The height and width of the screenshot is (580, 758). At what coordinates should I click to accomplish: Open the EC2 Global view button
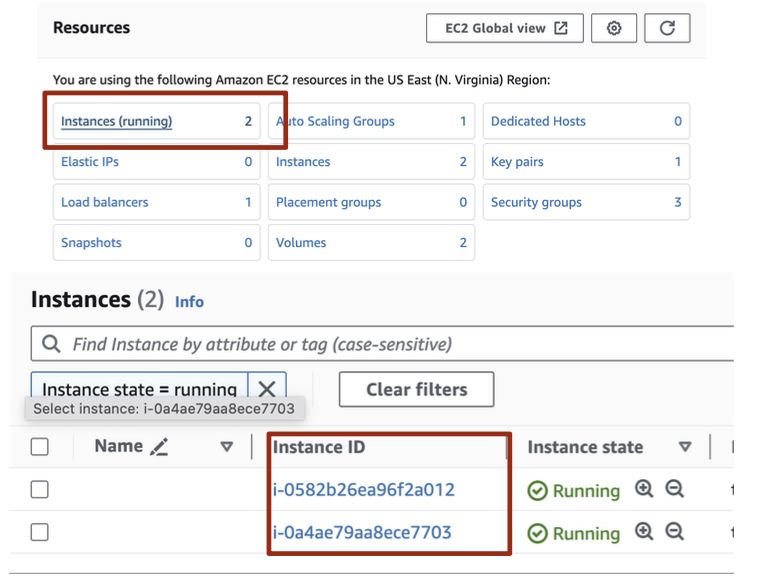click(x=506, y=29)
